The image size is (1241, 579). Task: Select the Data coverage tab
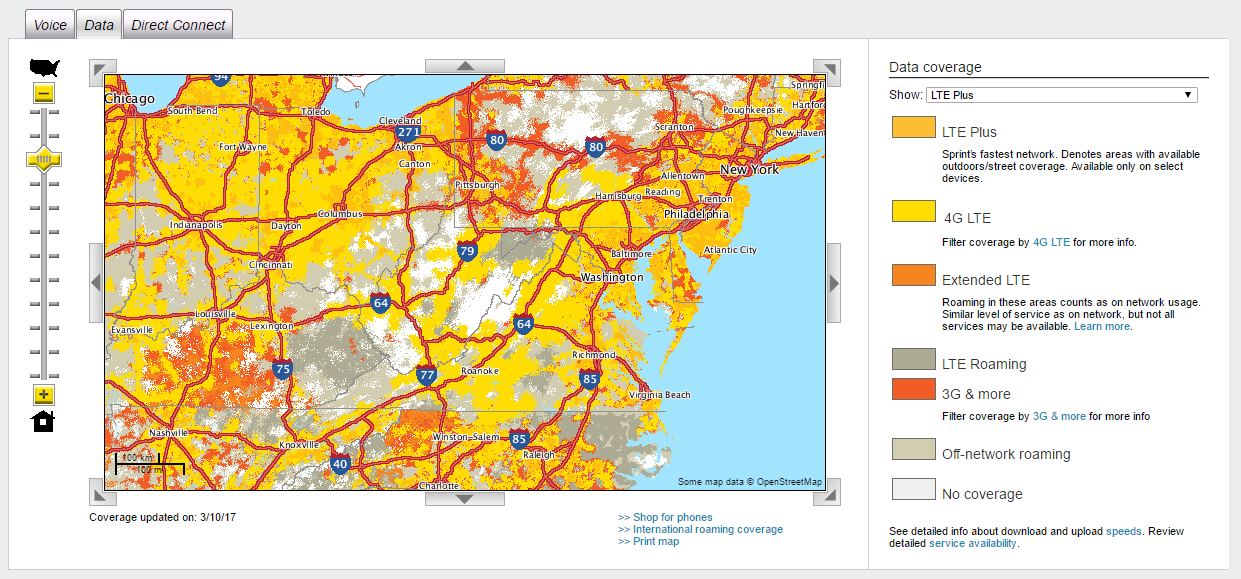[99, 25]
